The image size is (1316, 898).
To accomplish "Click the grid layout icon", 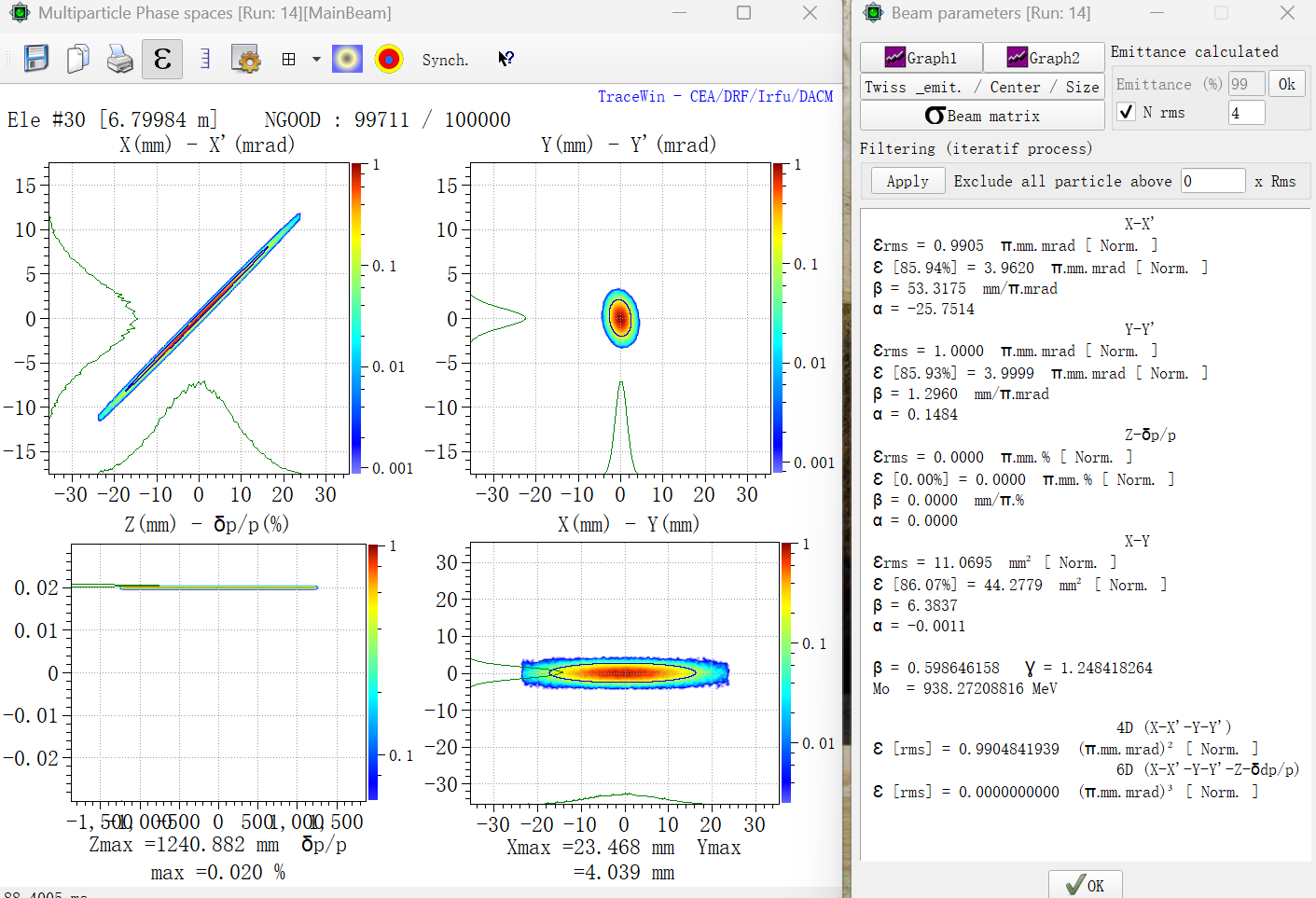I will tap(289, 59).
